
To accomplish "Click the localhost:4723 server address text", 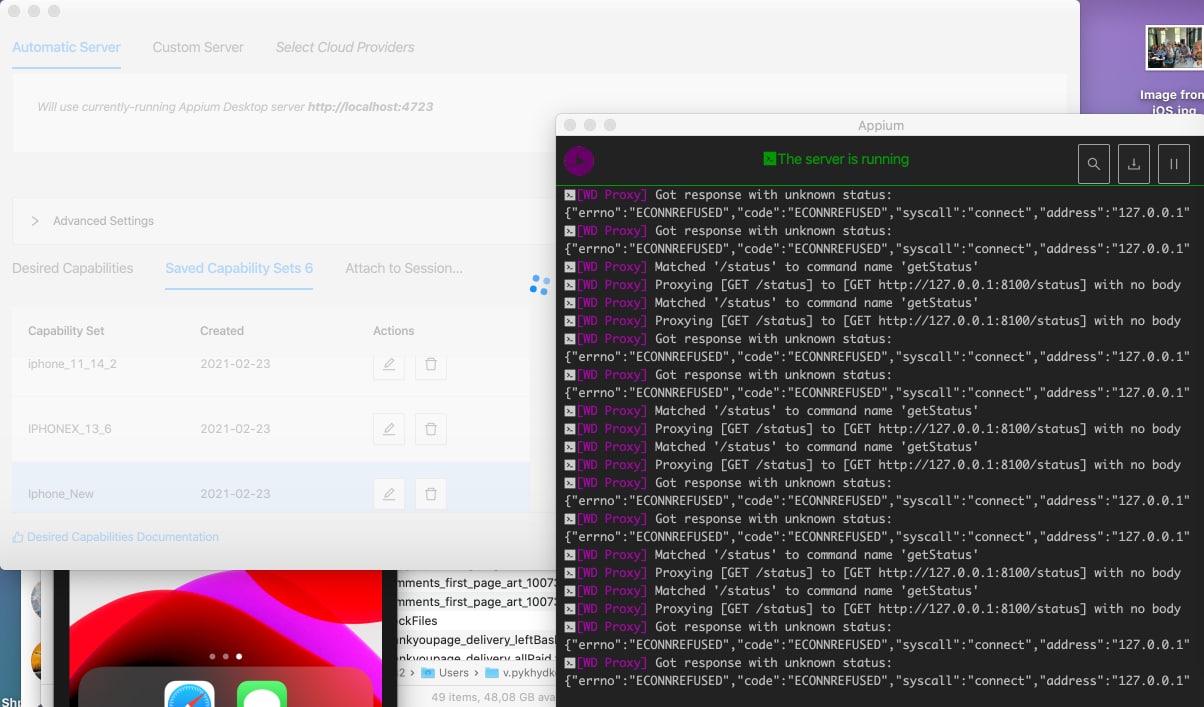I will (370, 106).
